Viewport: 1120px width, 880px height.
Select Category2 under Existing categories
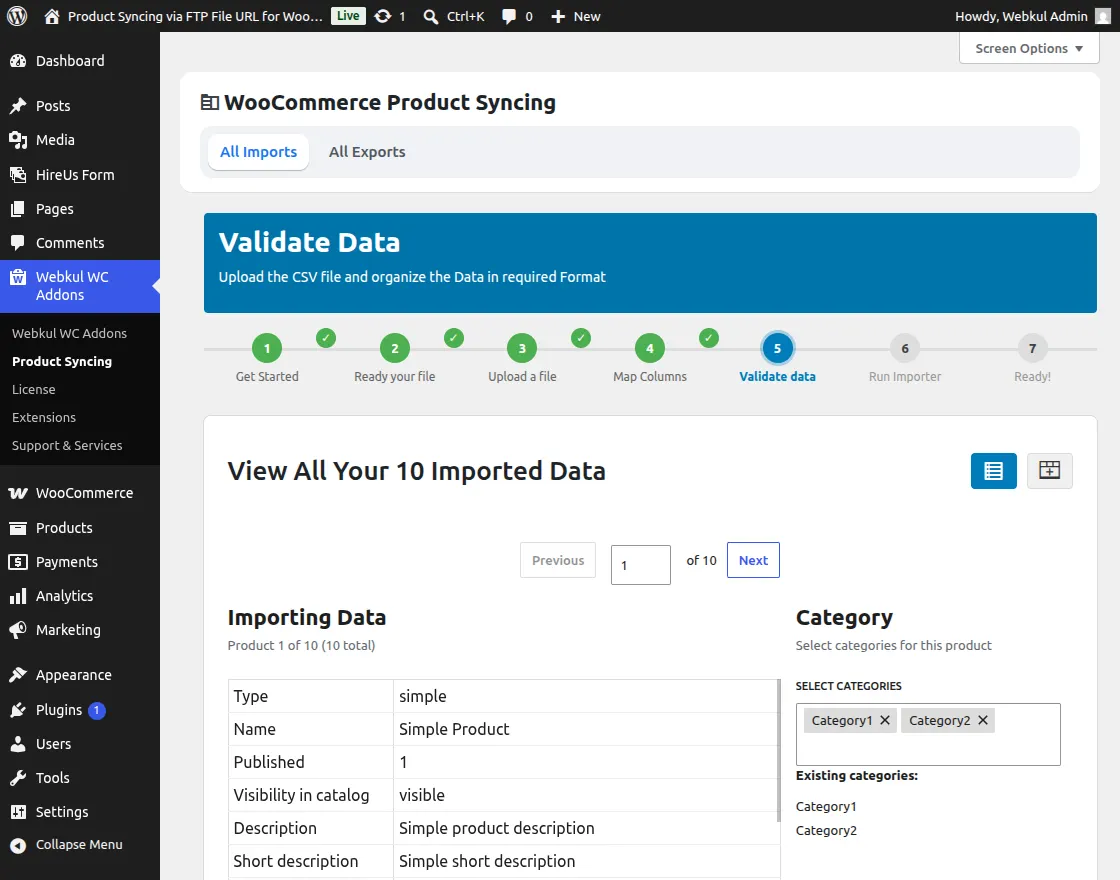point(826,831)
